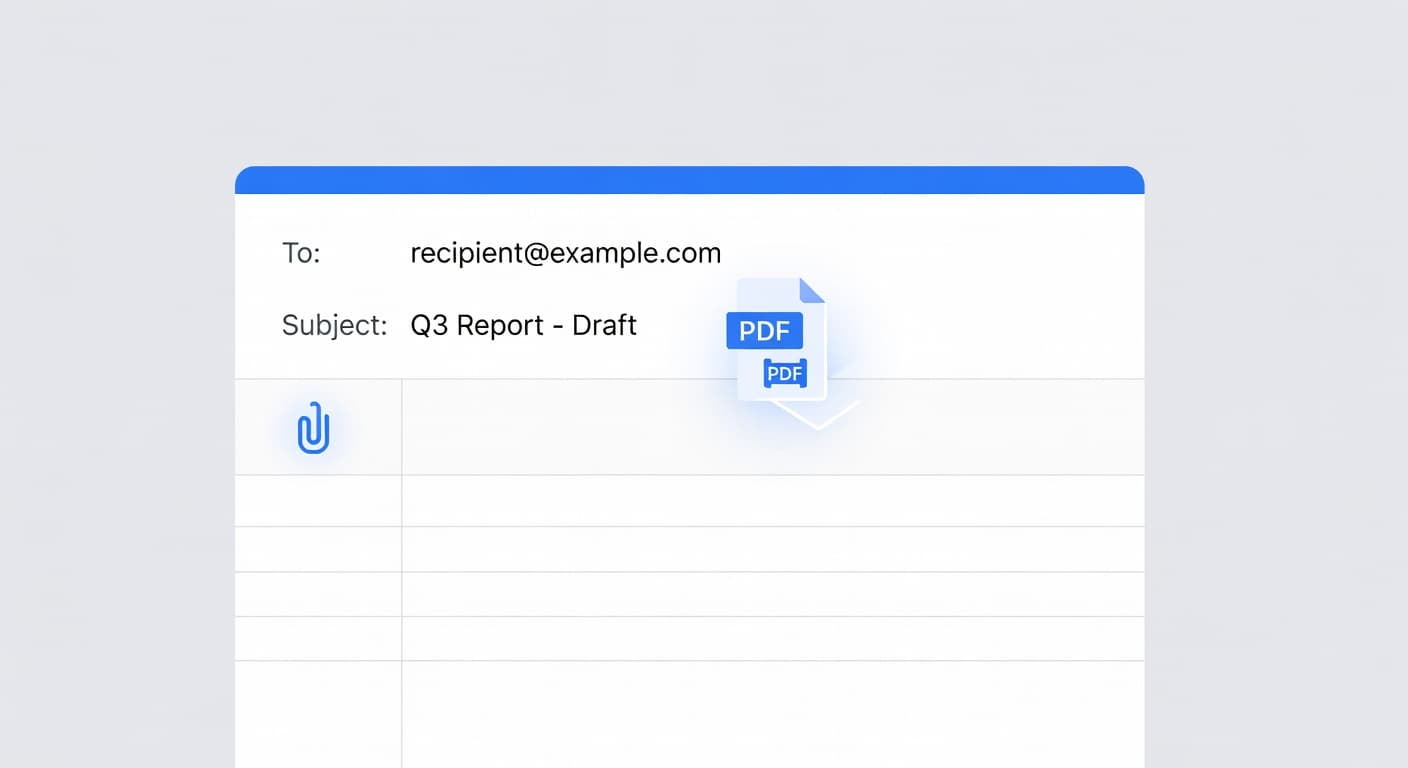Click the Q3 Report - Draft subject text

click(524, 325)
